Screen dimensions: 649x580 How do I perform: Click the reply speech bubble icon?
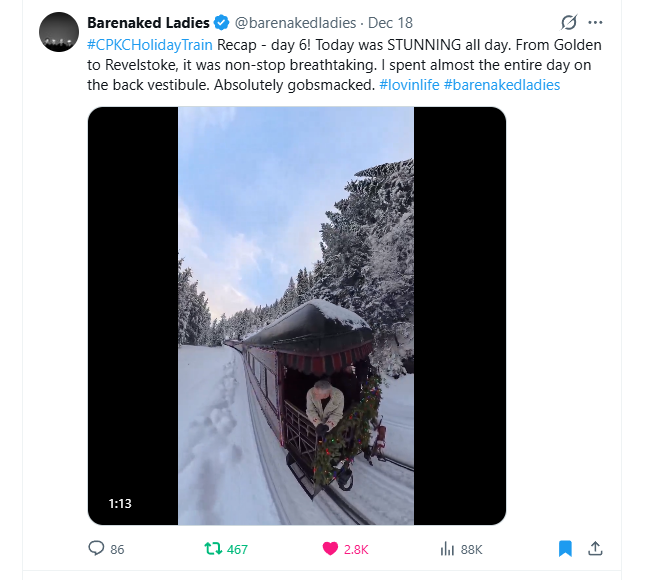click(x=97, y=548)
